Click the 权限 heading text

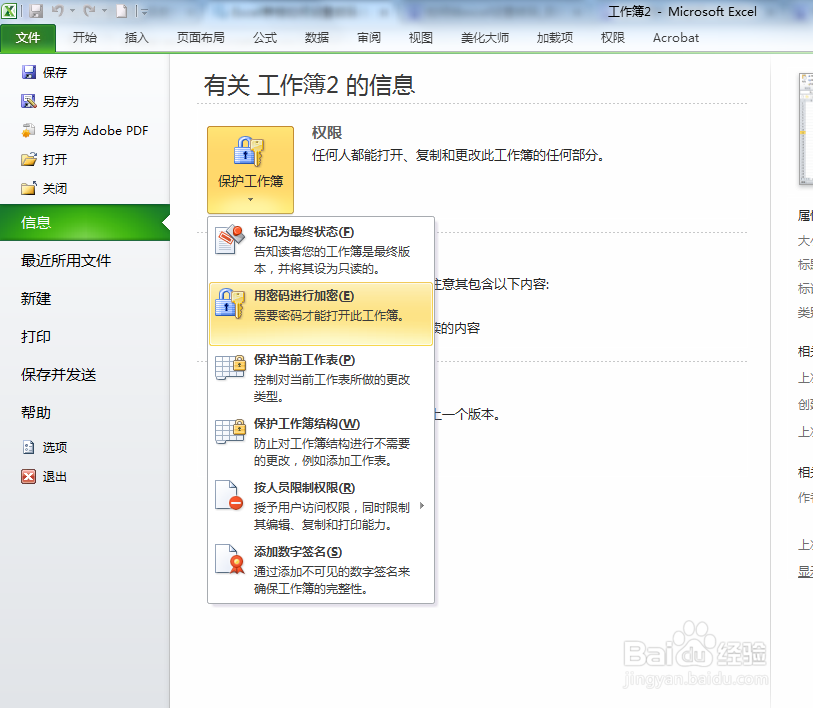pos(327,133)
